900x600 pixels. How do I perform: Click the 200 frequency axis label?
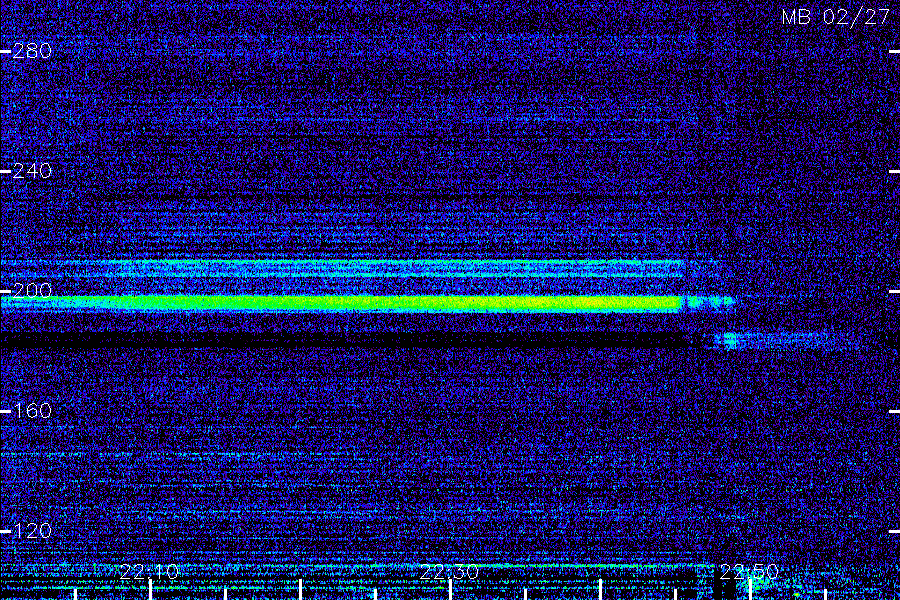point(32,290)
